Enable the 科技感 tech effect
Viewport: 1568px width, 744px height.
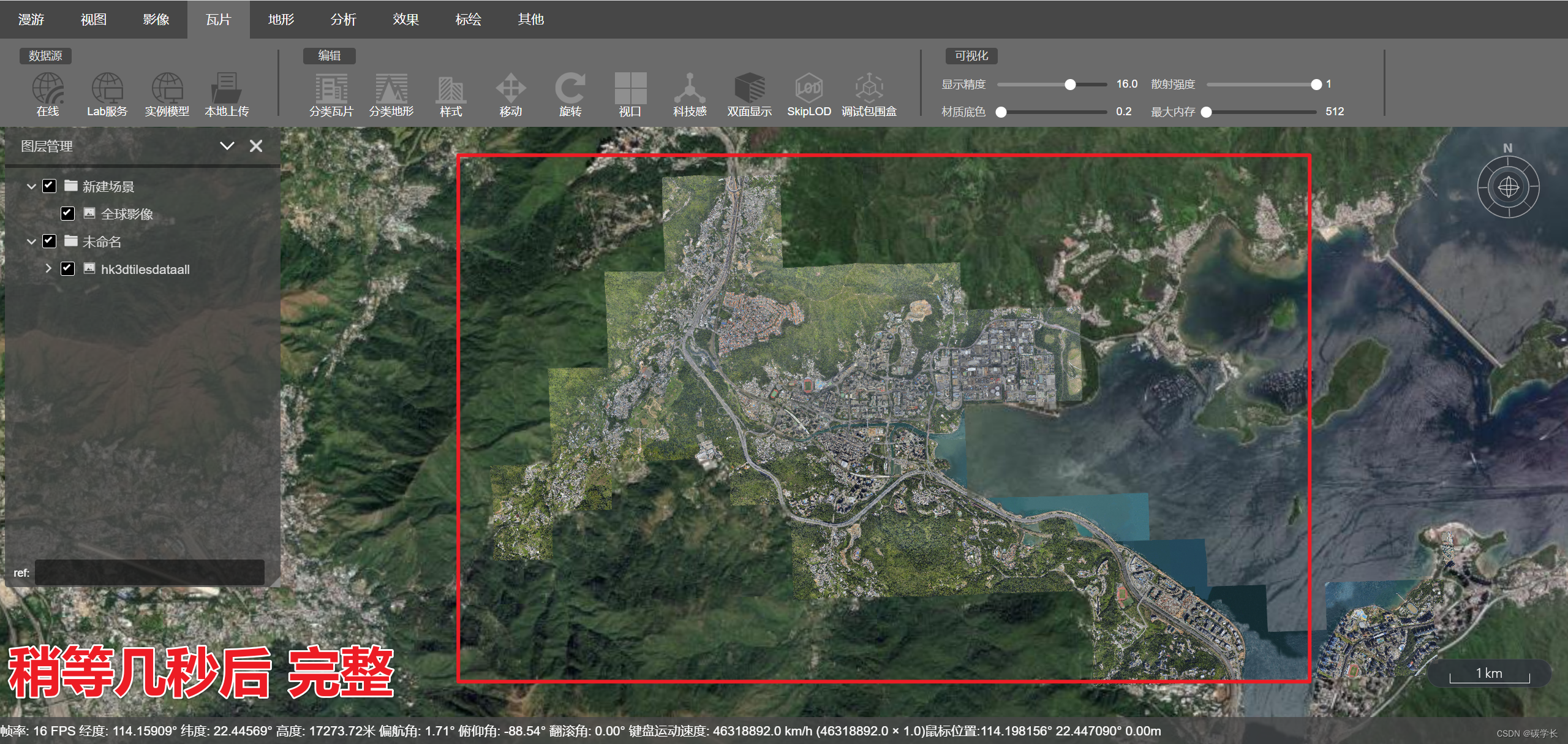point(690,95)
